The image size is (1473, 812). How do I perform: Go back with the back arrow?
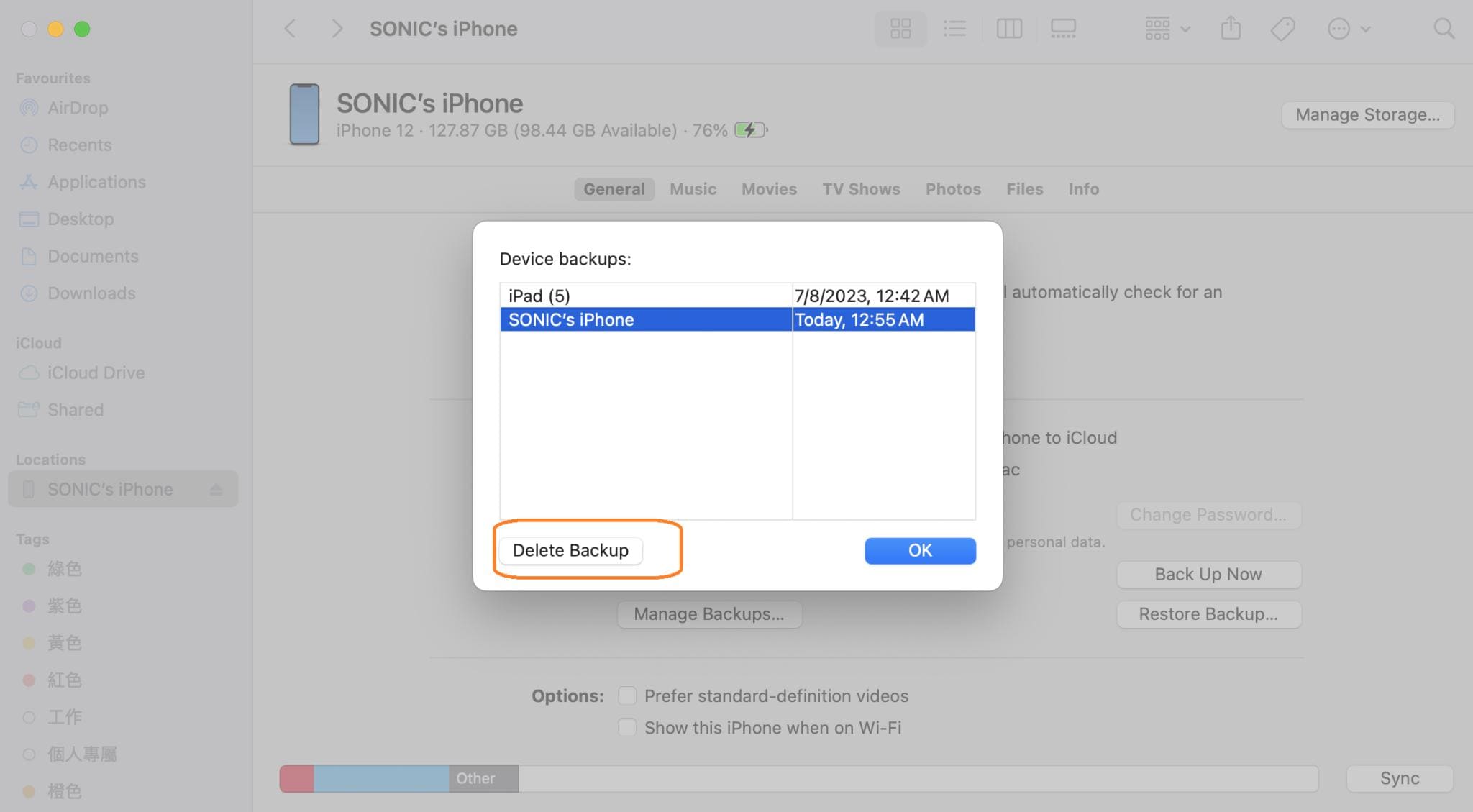point(290,29)
